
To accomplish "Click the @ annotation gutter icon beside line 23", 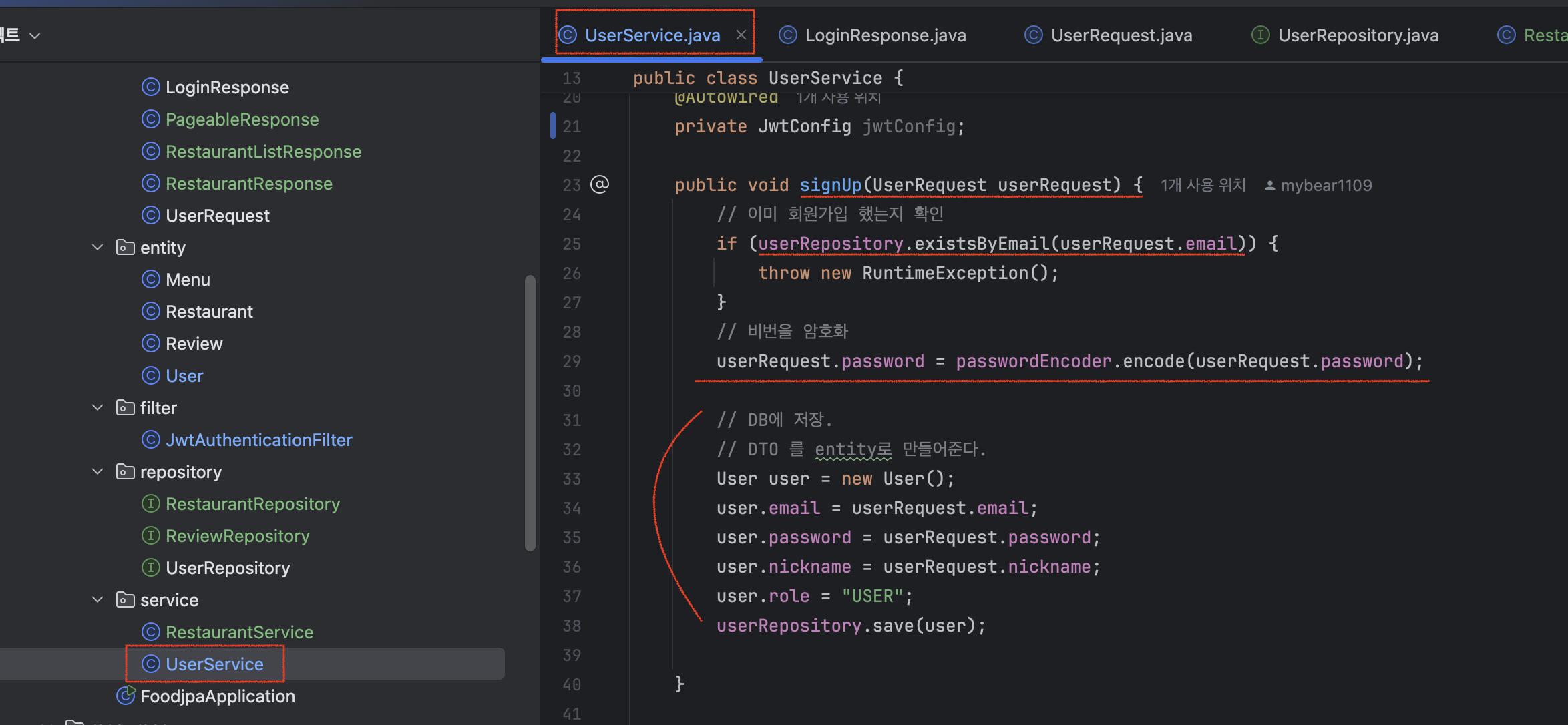I will (x=600, y=185).
